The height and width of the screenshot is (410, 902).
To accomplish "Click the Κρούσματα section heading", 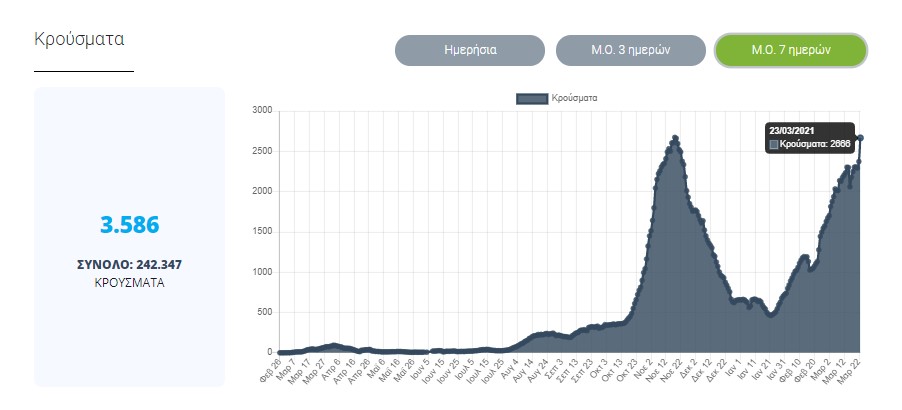I will tap(79, 40).
